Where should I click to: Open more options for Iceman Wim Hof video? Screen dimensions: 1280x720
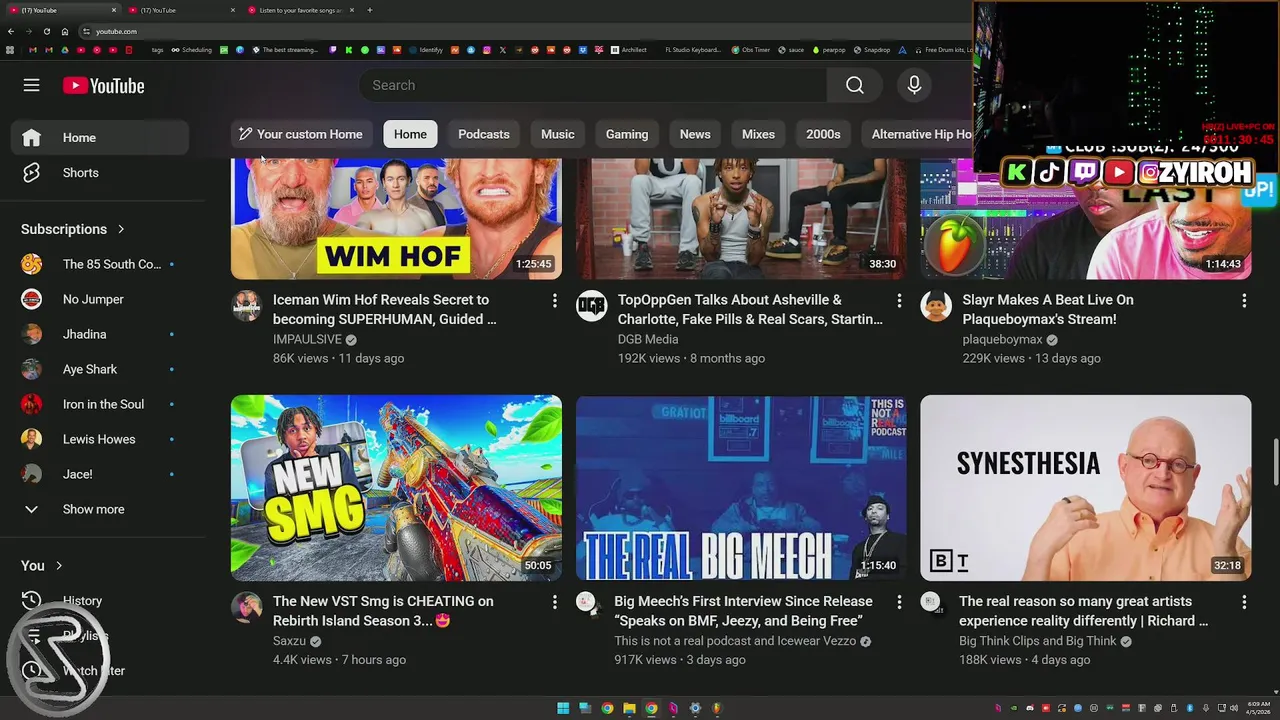(554, 301)
